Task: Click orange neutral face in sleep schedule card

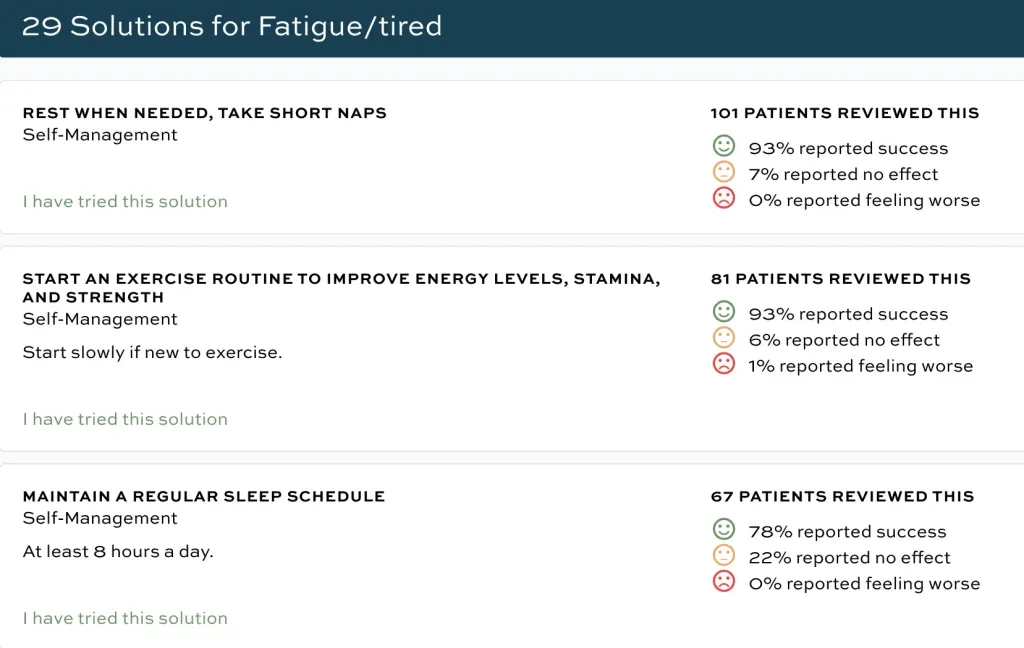Action: [x=723, y=557]
